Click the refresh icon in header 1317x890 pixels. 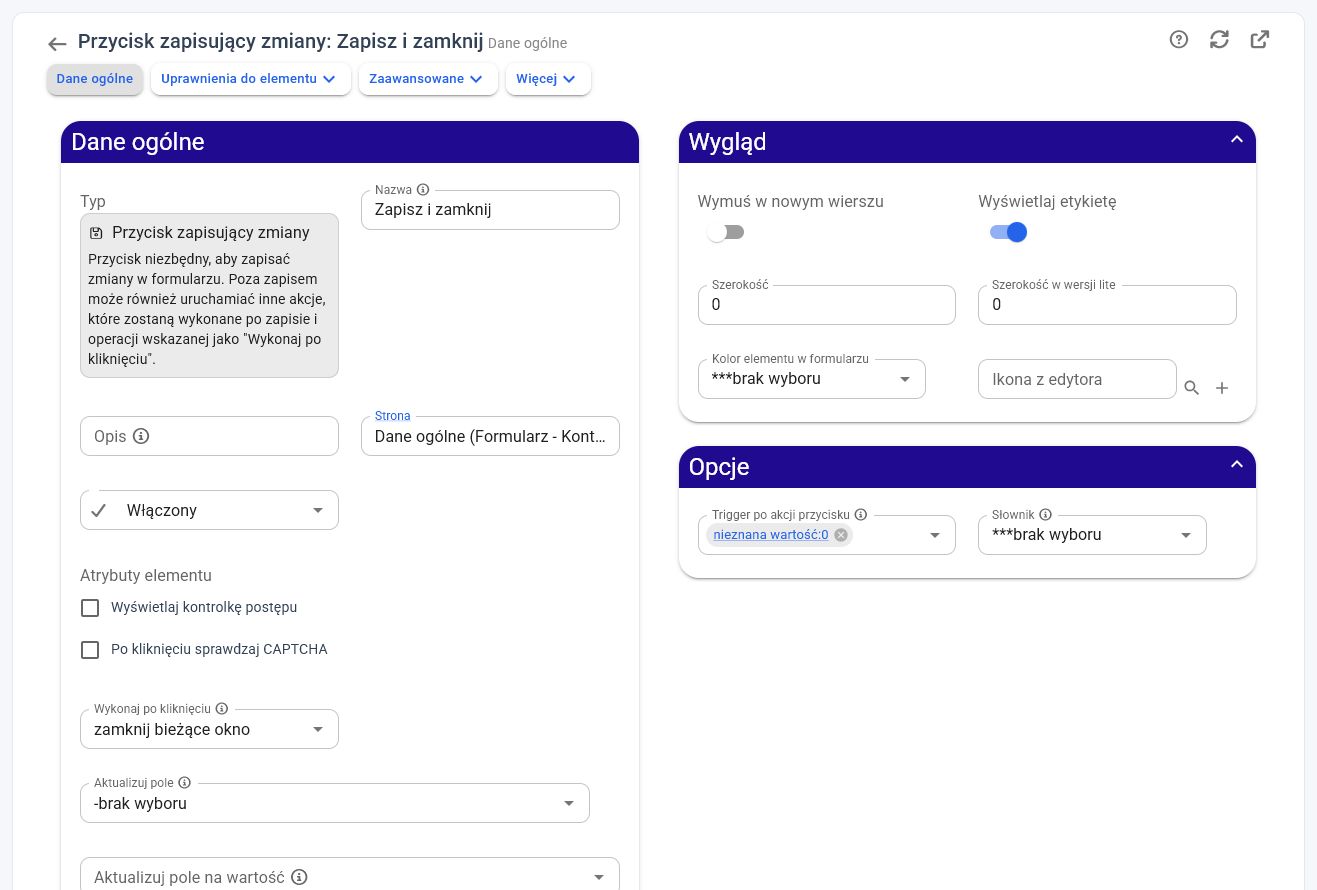click(1219, 39)
